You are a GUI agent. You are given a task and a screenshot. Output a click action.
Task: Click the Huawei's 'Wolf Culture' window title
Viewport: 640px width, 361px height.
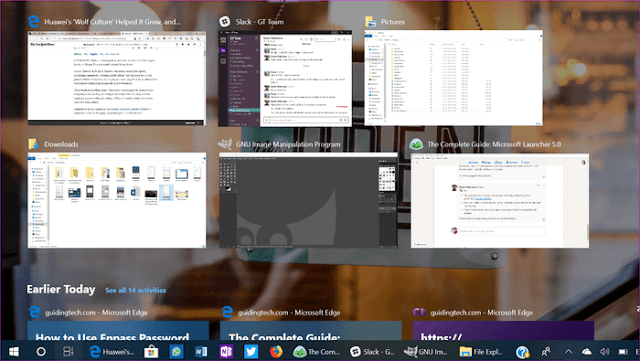[112, 22]
